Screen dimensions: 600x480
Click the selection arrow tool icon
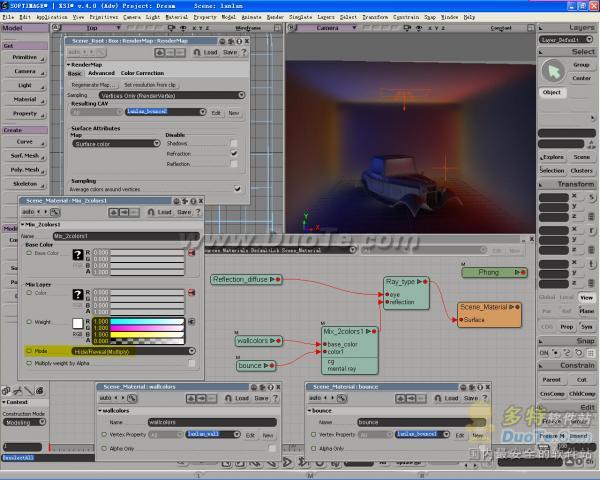552,71
